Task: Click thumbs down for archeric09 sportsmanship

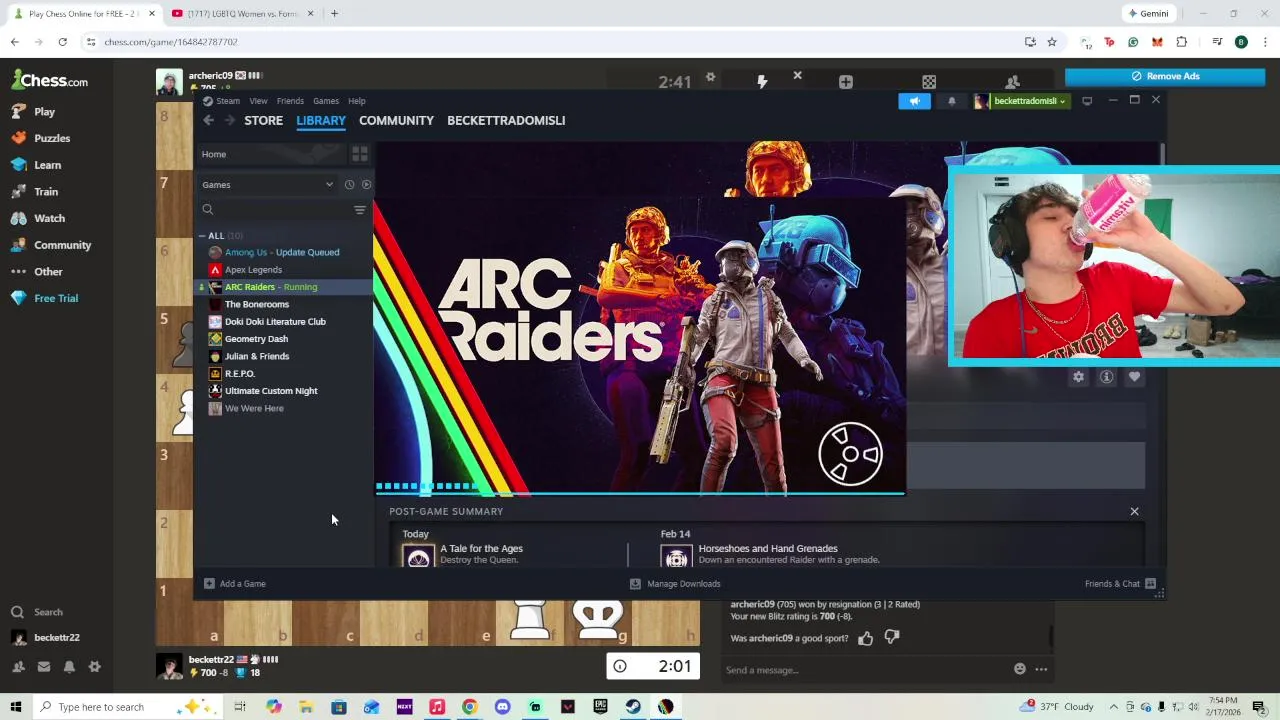Action: pyautogui.click(x=892, y=638)
